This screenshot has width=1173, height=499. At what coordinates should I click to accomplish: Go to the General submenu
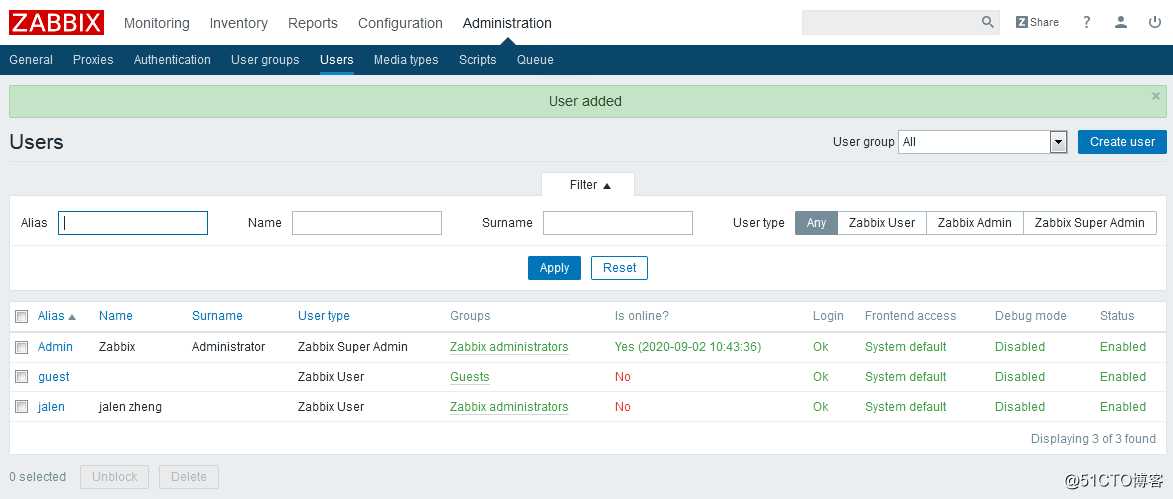(x=31, y=60)
